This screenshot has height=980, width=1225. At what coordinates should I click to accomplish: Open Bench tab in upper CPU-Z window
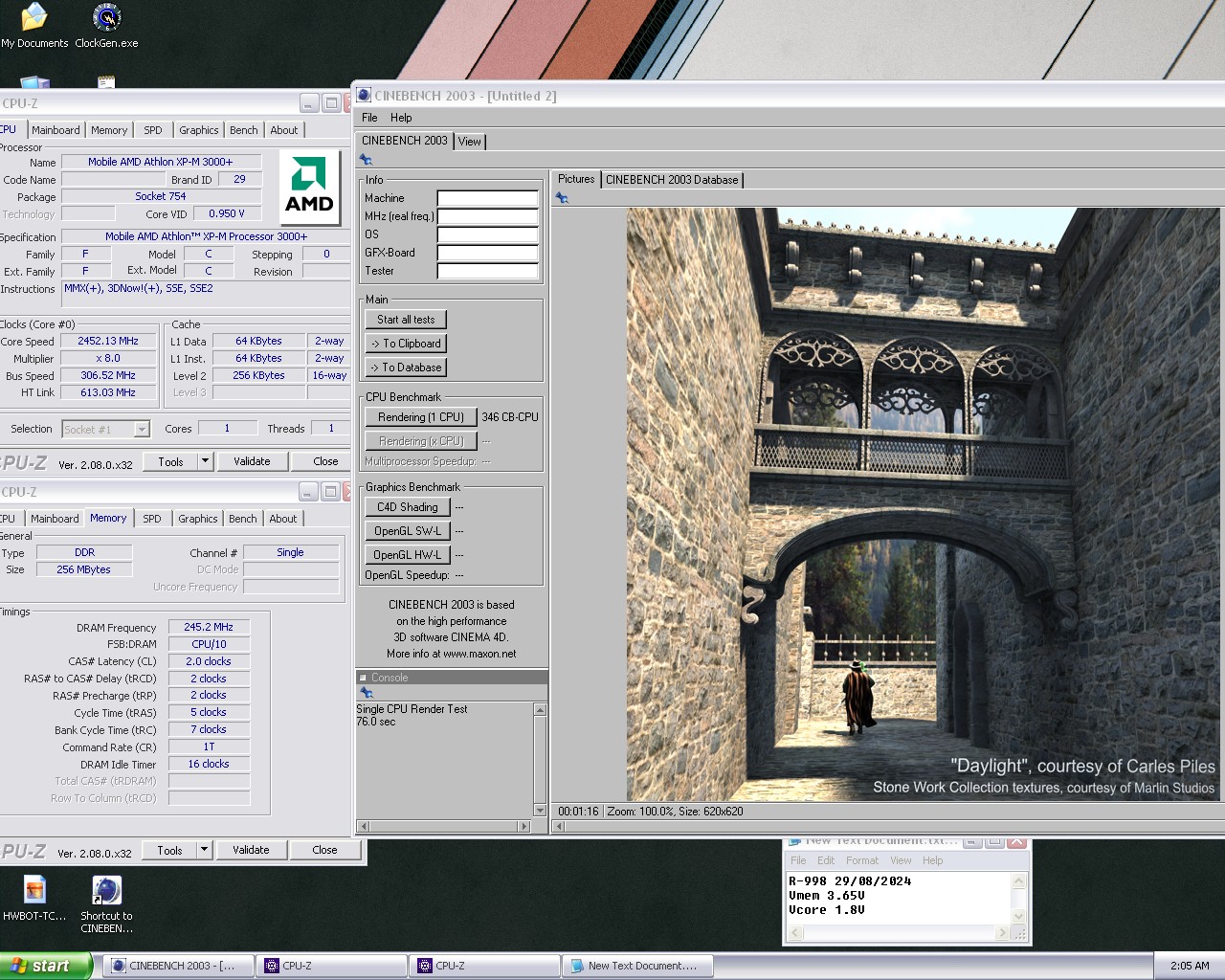click(x=244, y=130)
